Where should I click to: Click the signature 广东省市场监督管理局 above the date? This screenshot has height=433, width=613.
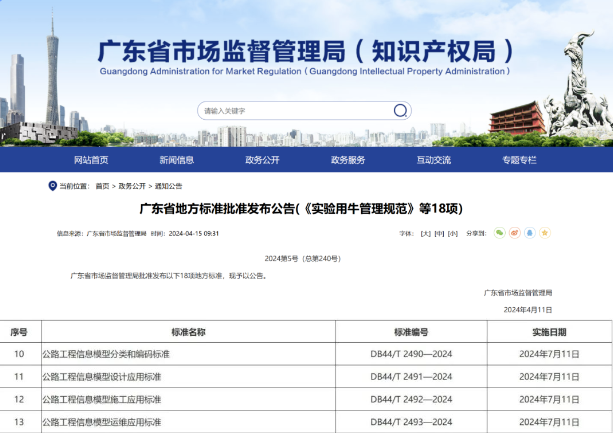point(518,292)
